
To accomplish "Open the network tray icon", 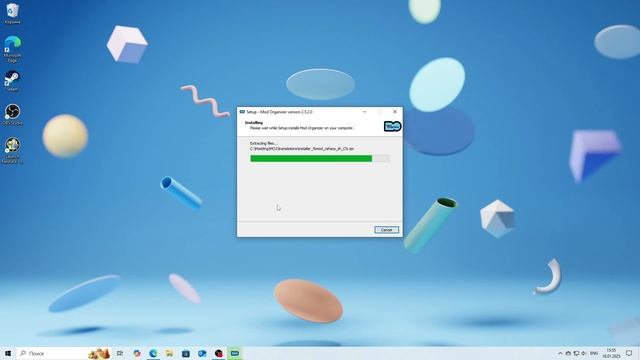I will click(x=576, y=353).
